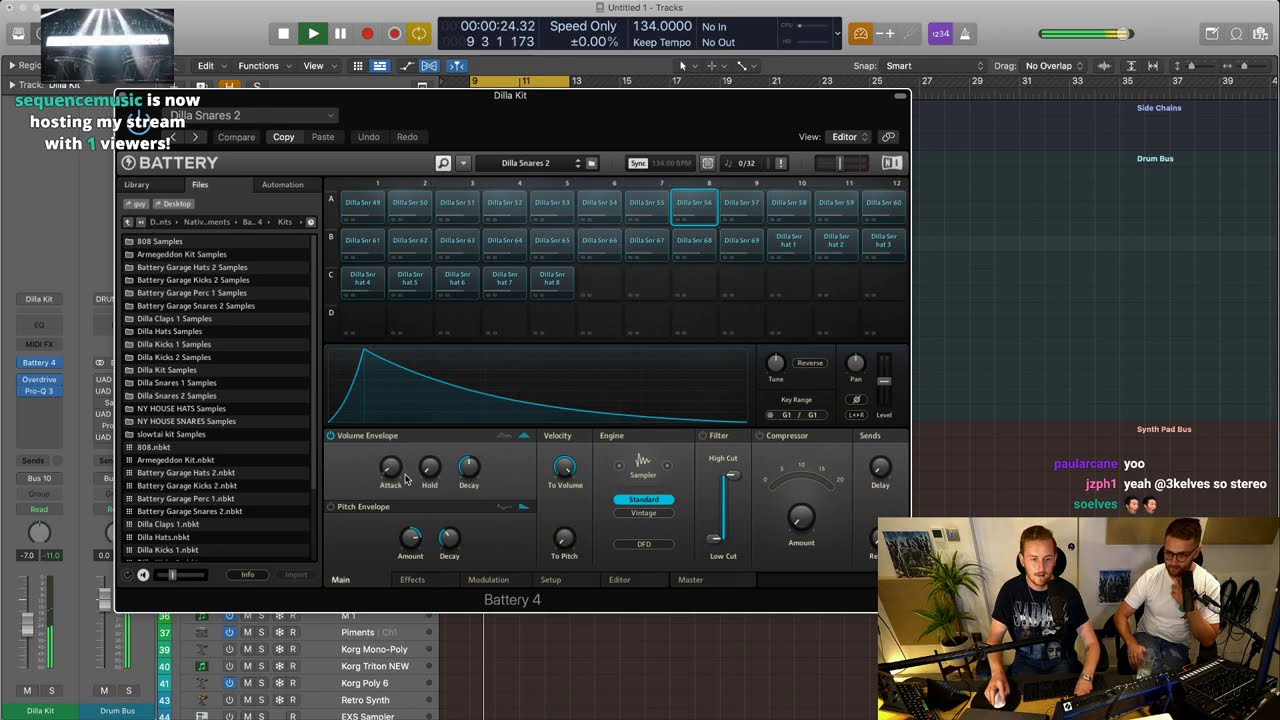The height and width of the screenshot is (720, 1280).
Task: Click the green Play button
Action: [x=312, y=34]
